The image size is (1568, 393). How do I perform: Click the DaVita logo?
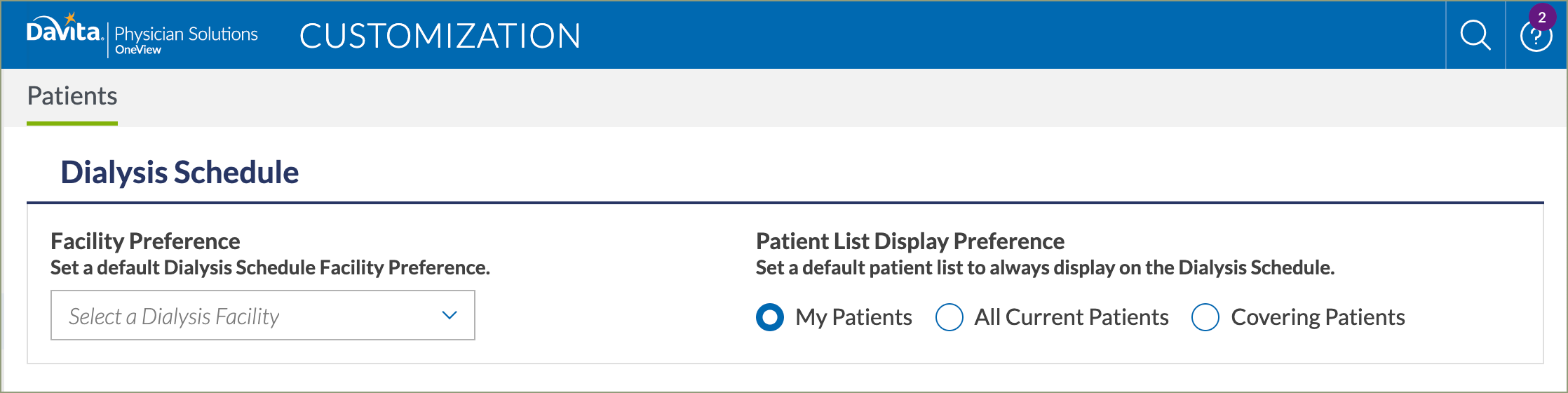click(65, 29)
